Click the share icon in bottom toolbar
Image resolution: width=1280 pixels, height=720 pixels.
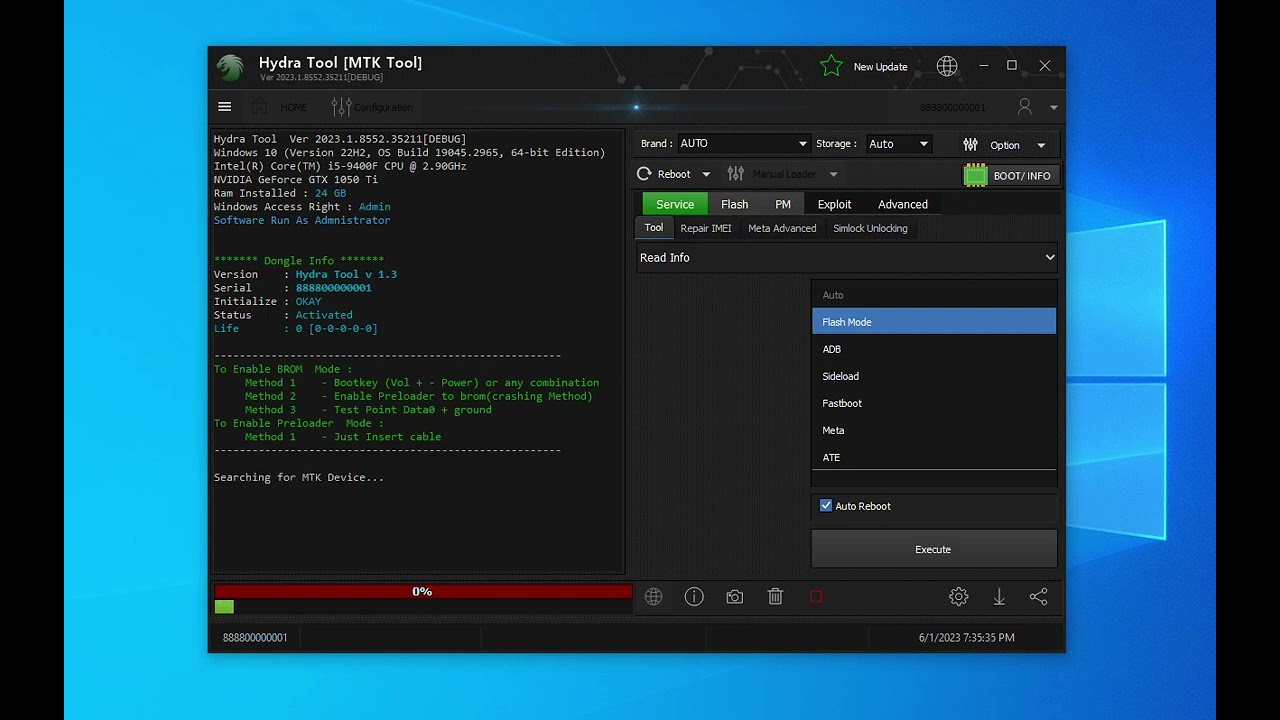[1039, 597]
